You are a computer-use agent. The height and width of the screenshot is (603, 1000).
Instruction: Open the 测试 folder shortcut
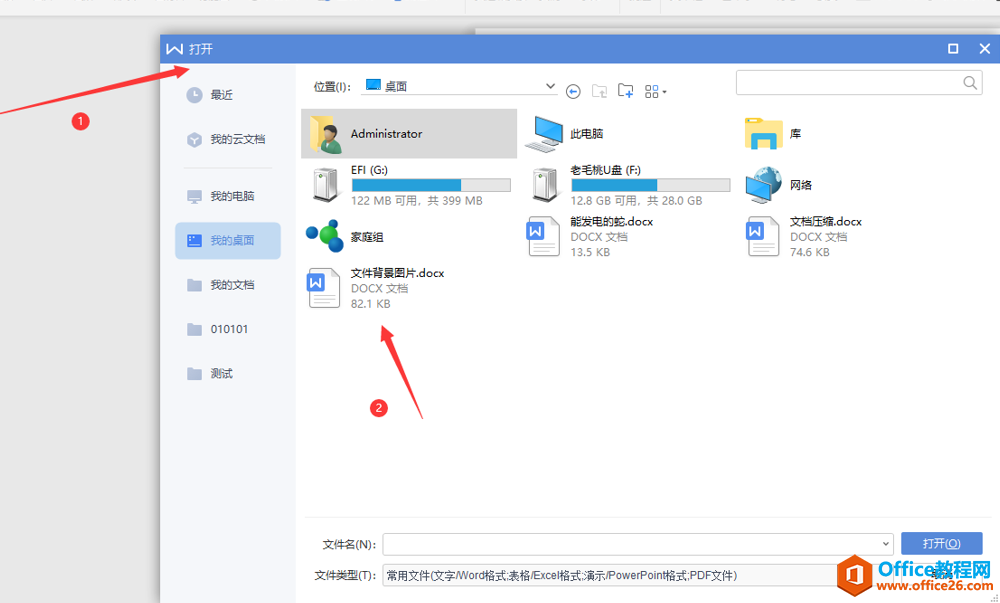tap(209, 374)
